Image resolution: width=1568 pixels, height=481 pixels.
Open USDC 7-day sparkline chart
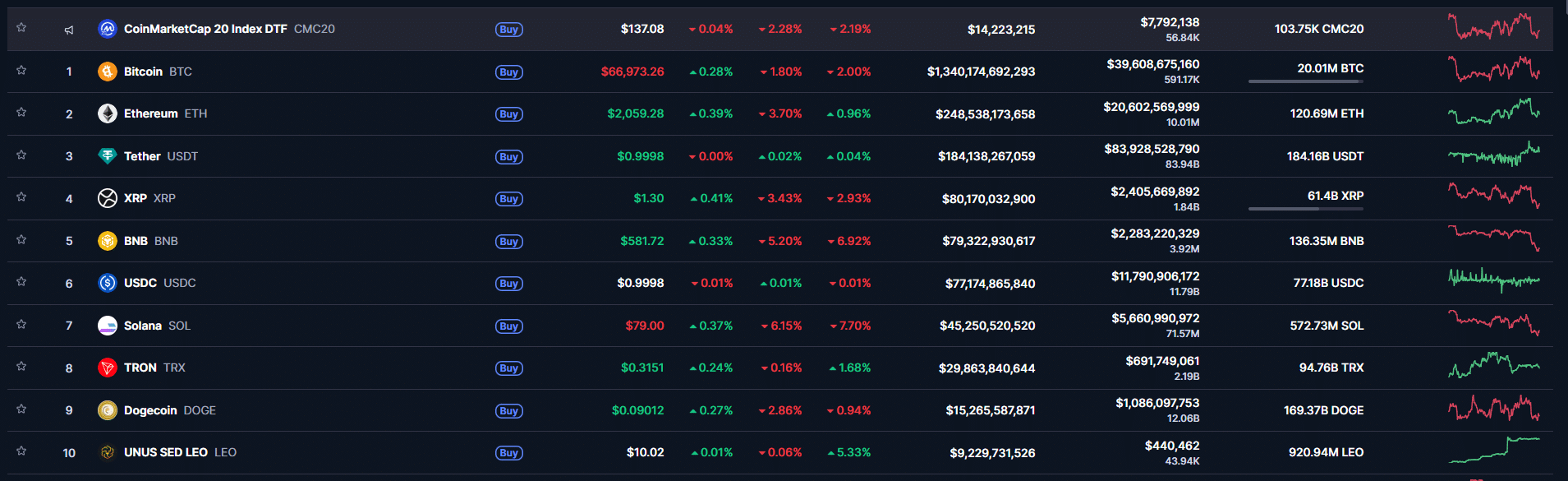pyautogui.click(x=1493, y=280)
